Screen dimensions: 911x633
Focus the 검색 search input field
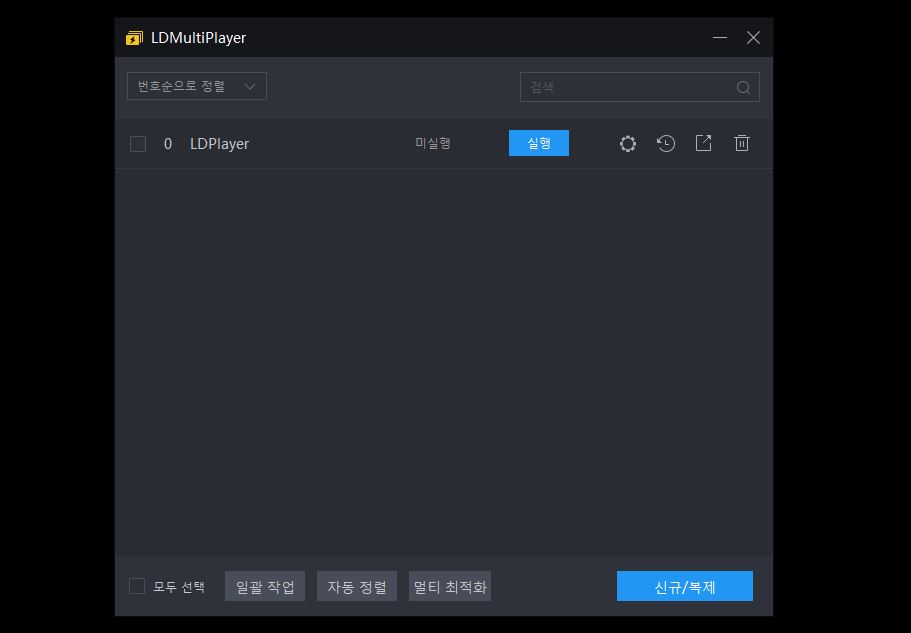coord(640,87)
